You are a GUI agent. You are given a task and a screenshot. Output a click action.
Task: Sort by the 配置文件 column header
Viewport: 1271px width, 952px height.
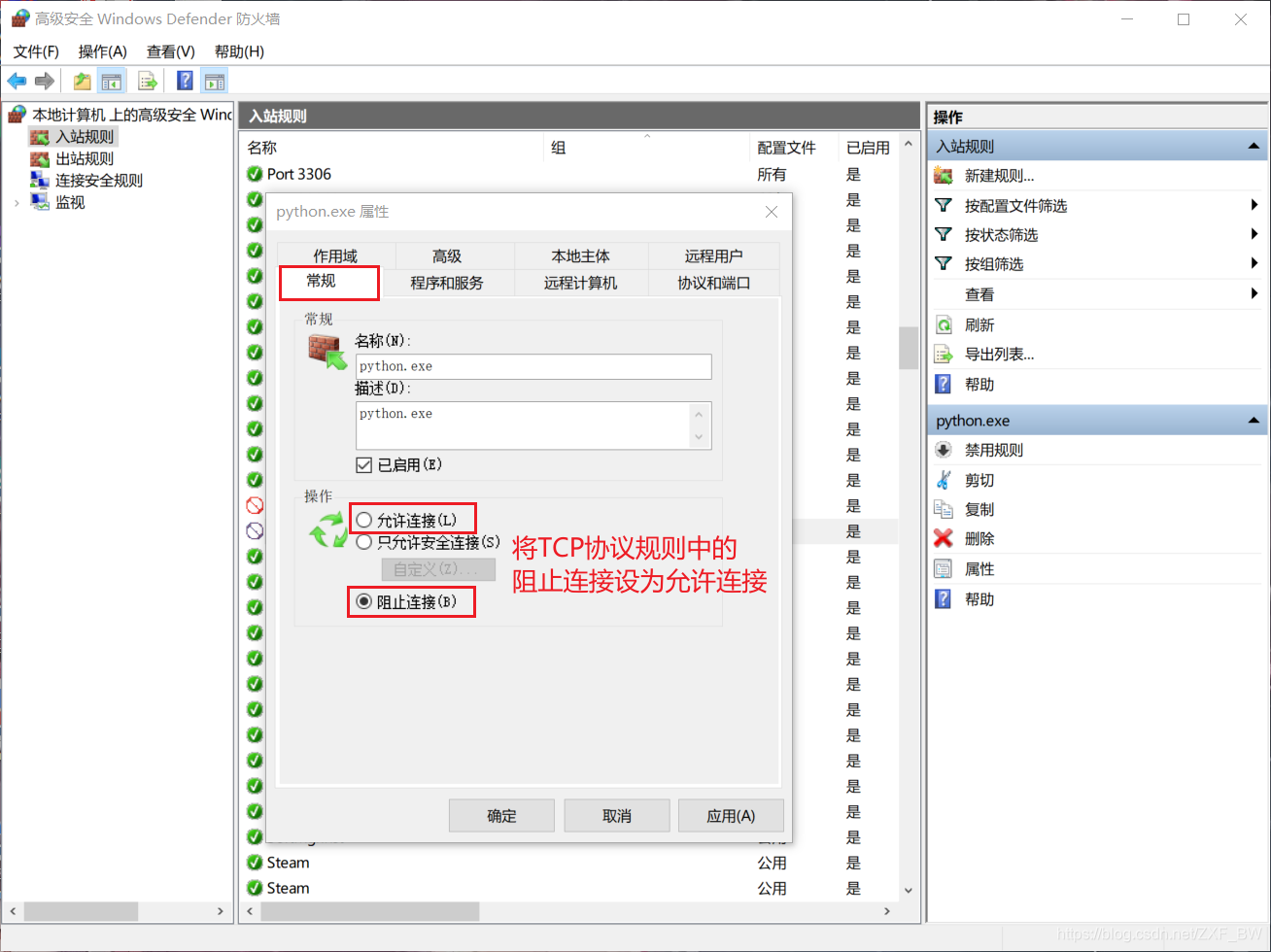[794, 148]
